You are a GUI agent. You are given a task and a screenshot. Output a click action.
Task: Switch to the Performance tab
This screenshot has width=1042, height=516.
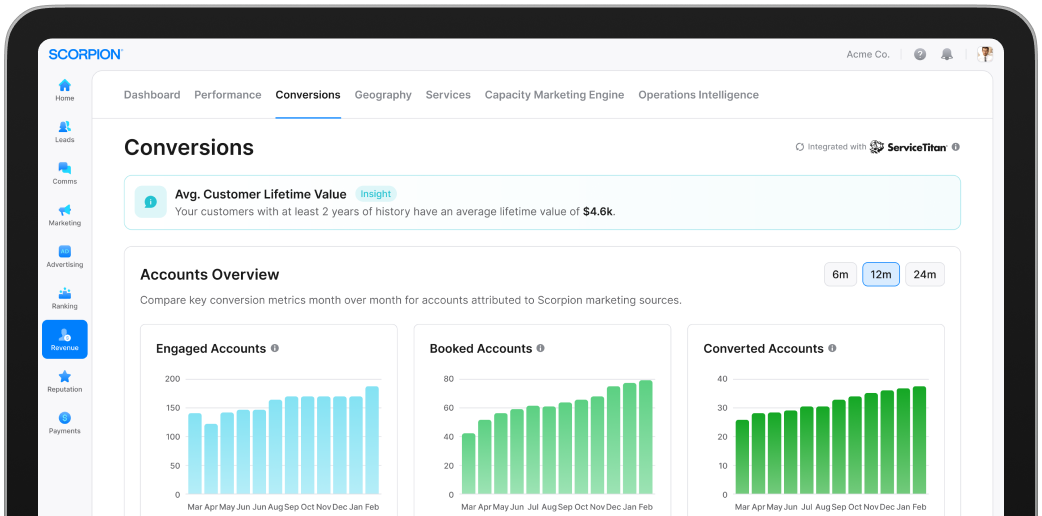pyautogui.click(x=227, y=95)
